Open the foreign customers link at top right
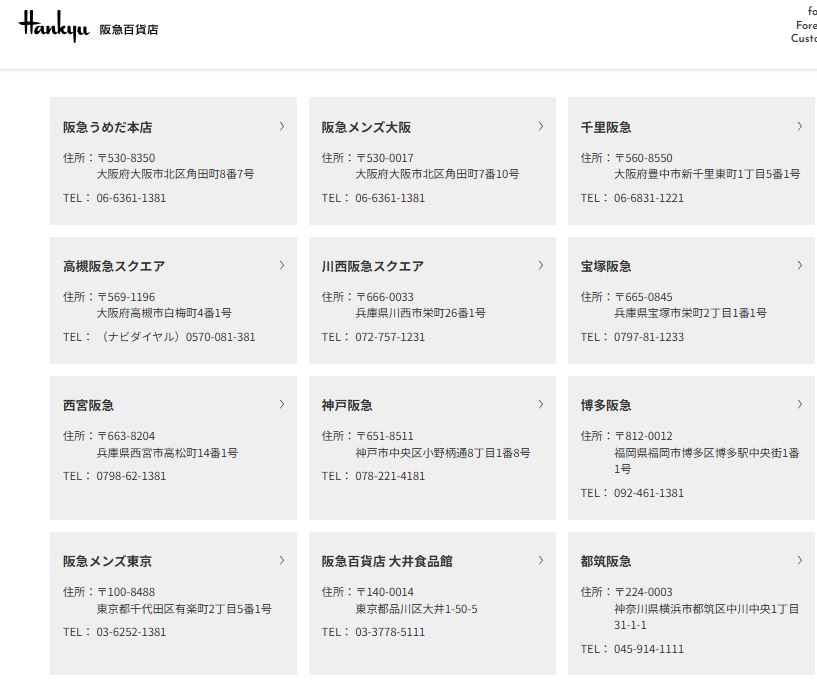The height and width of the screenshot is (680, 817). coord(805,25)
